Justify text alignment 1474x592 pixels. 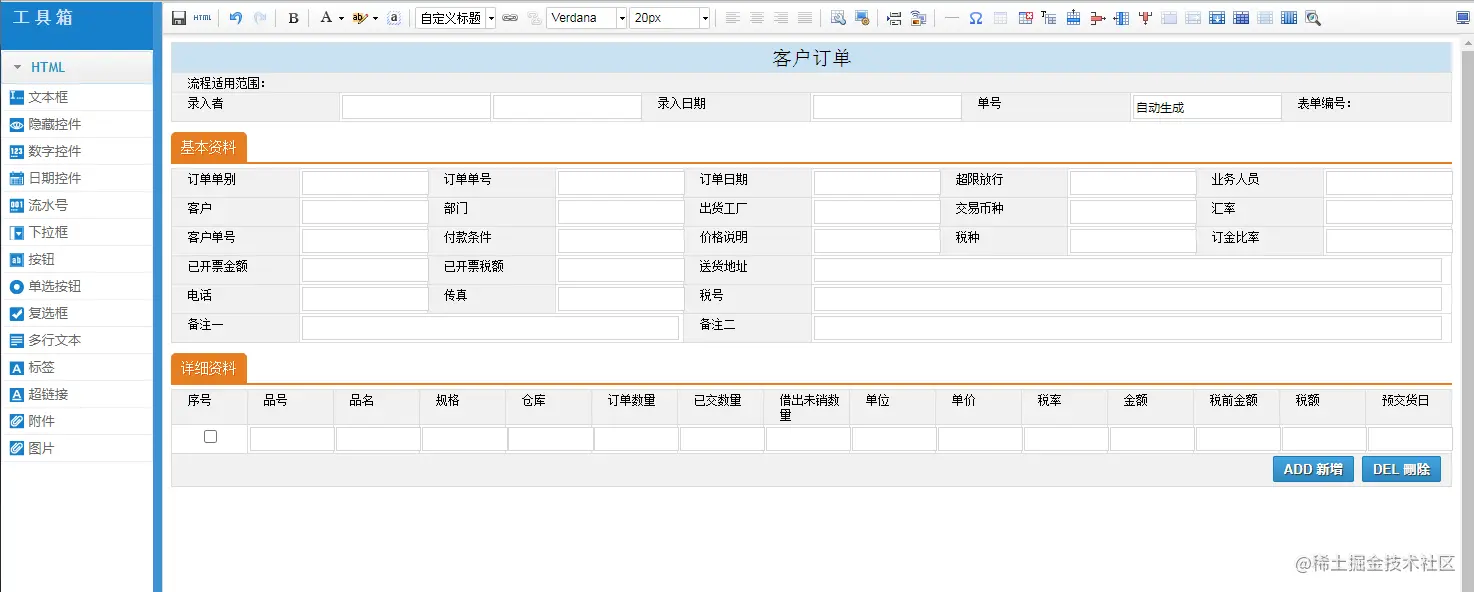[x=805, y=18]
